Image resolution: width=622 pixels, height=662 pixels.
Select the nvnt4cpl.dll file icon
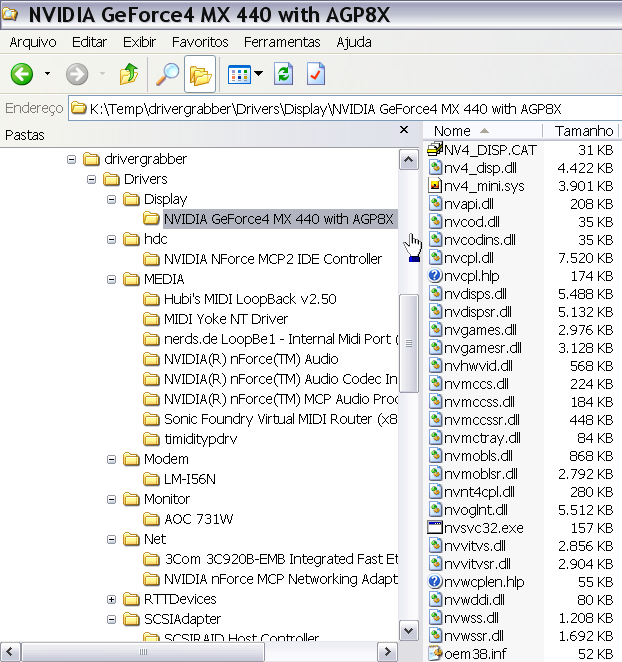click(x=435, y=491)
